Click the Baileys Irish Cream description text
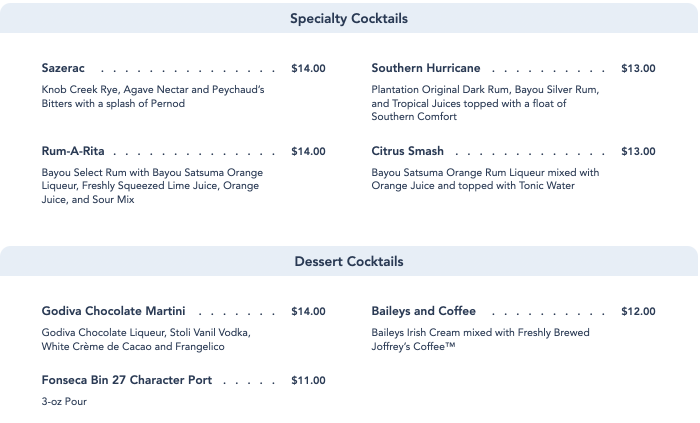The width and height of the screenshot is (700, 423). 480,340
